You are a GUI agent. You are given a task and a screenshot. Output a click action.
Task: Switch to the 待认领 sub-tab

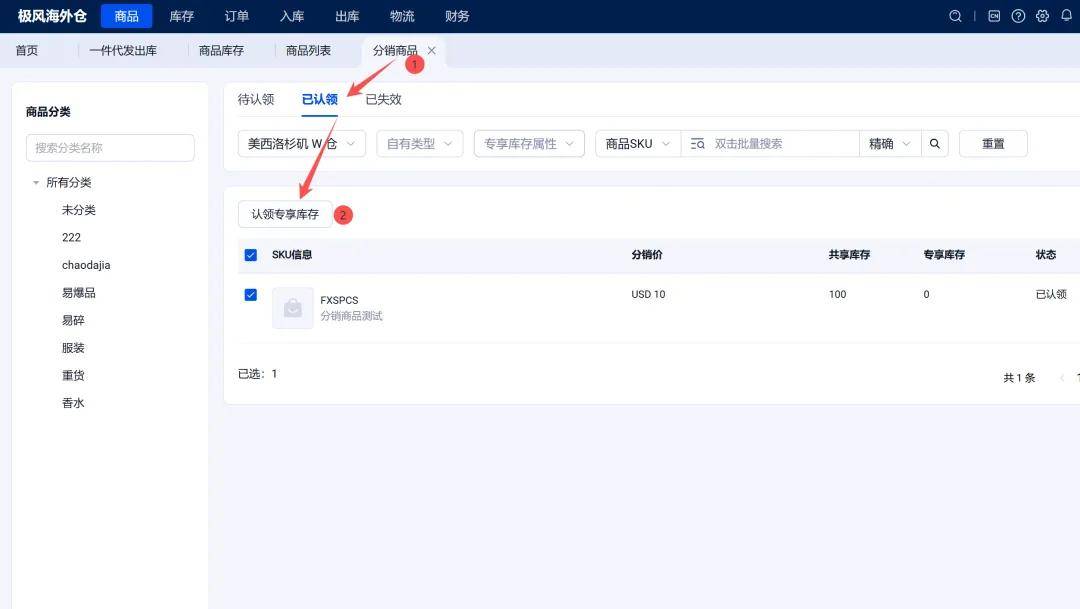click(x=256, y=99)
